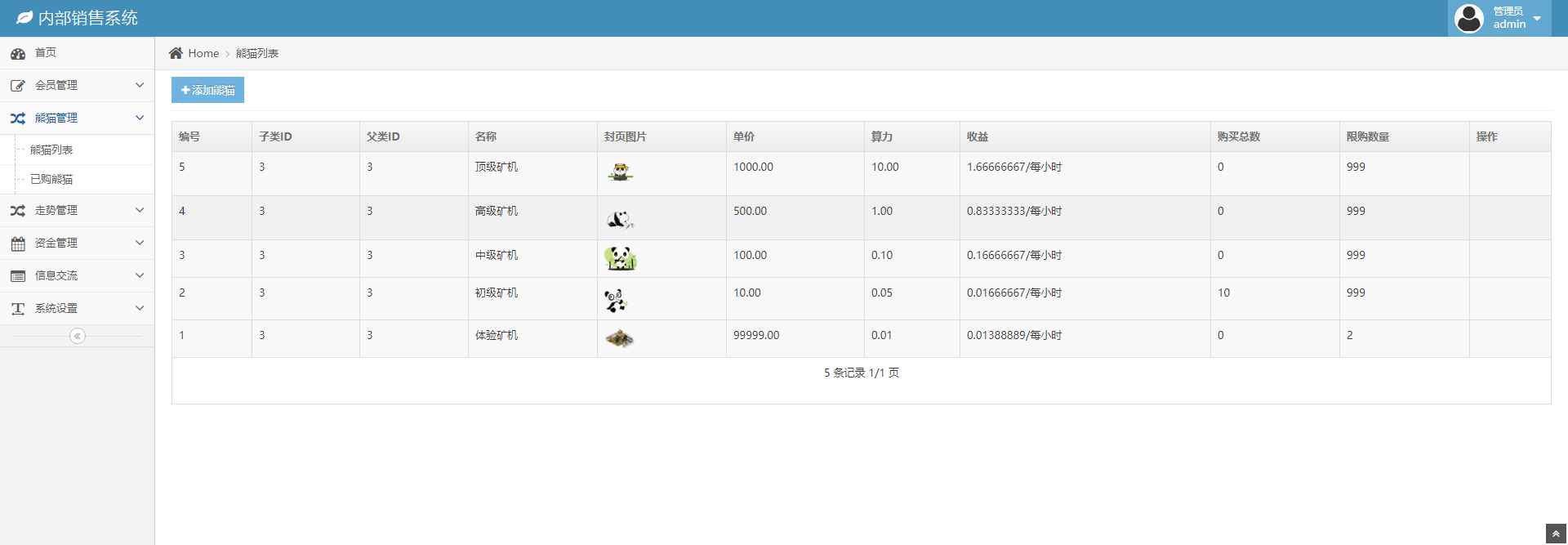The height and width of the screenshot is (545, 1568).
Task: Open 已购熊猫 submenu item
Action: click(x=51, y=179)
